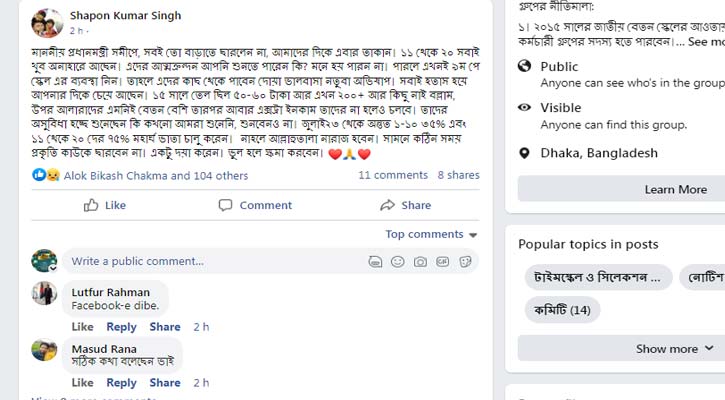Select the টাইমস্কেল ও সিলেকশন topic chip
This screenshot has height=400, width=725.
click(x=598, y=277)
